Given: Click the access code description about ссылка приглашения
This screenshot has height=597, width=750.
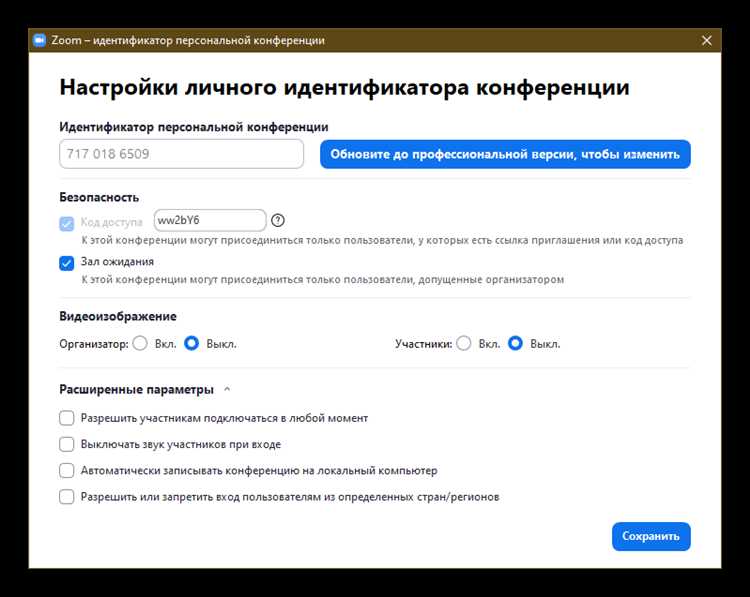Looking at the screenshot, I should pyautogui.click(x=382, y=240).
